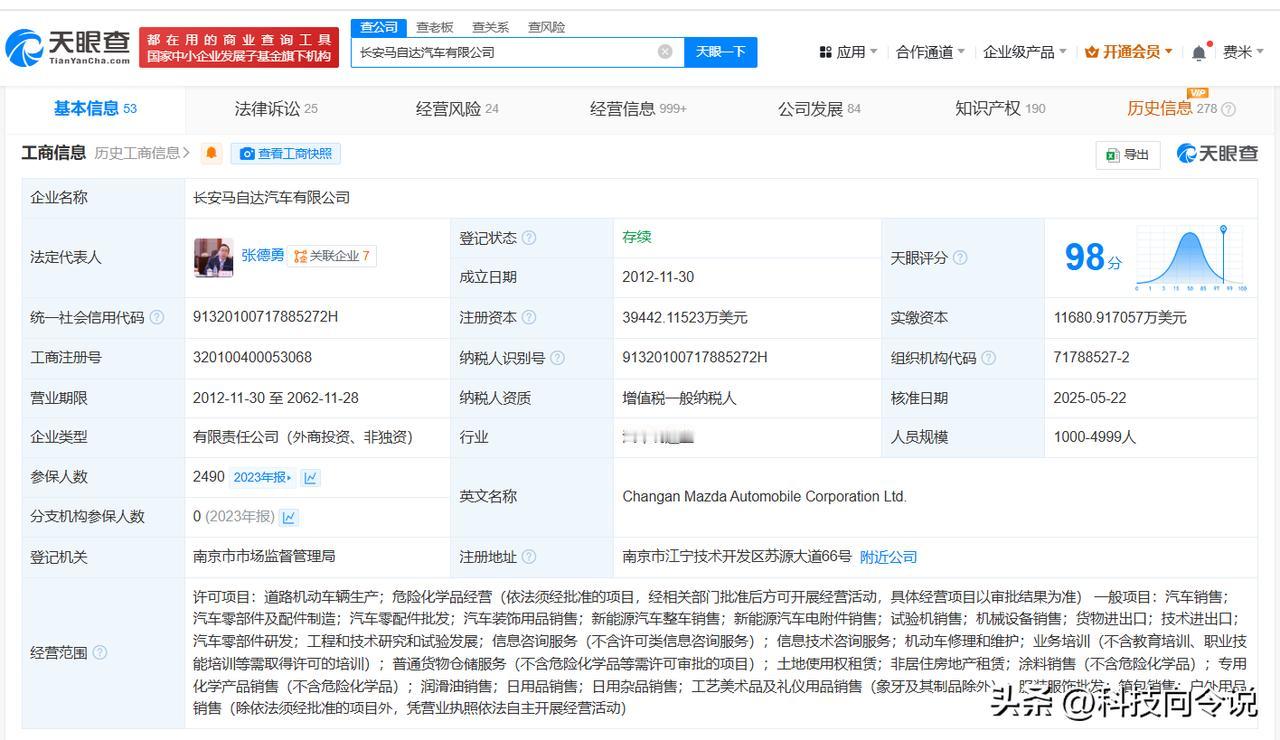Click the 张德勇 portrait thumbnail
The height and width of the screenshot is (740, 1280).
213,257
